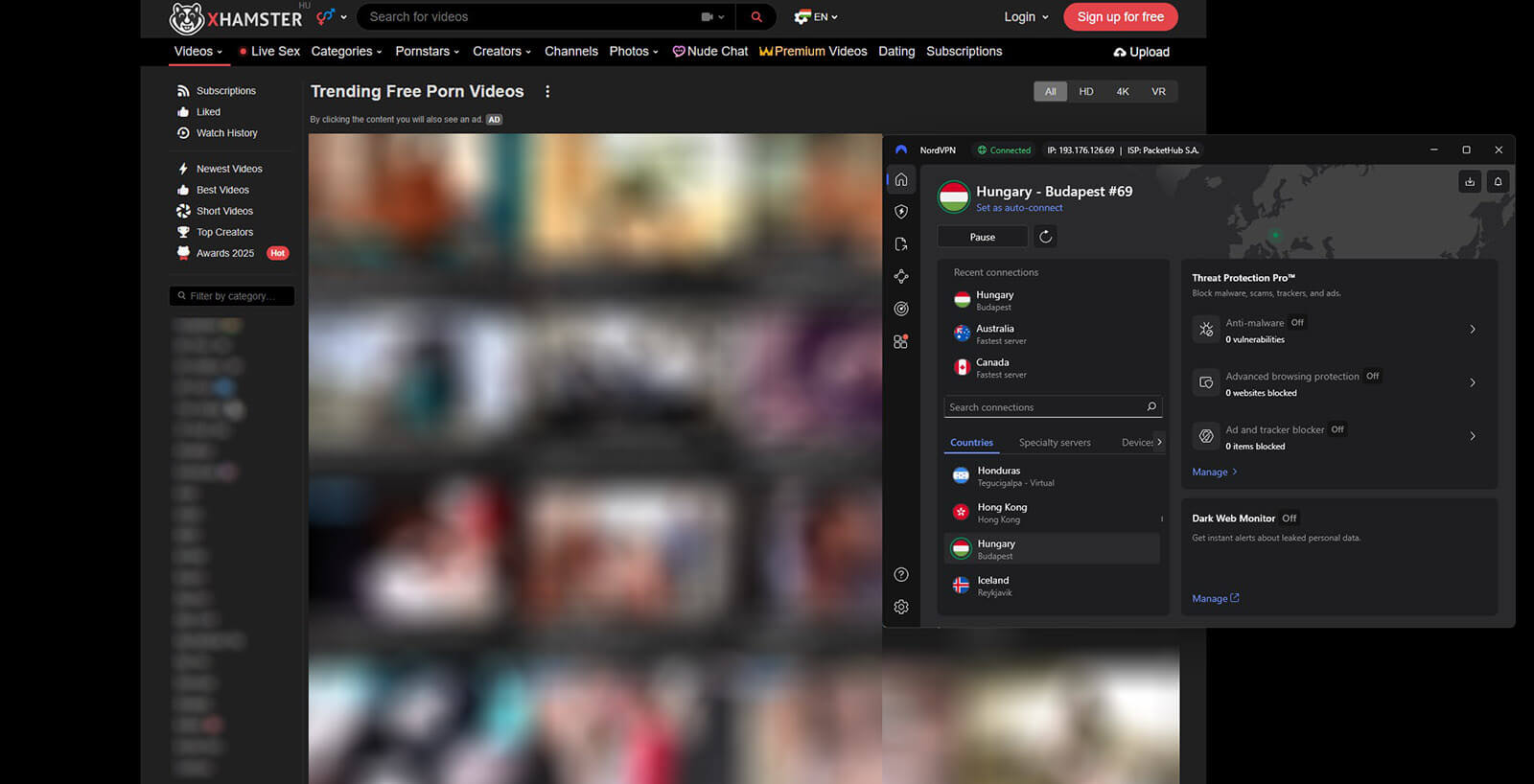Click the three-dot menu beside Trending title

click(547, 91)
